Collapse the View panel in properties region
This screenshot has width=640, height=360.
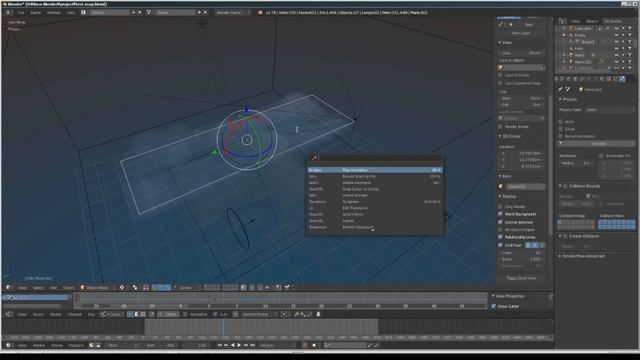[500, 42]
